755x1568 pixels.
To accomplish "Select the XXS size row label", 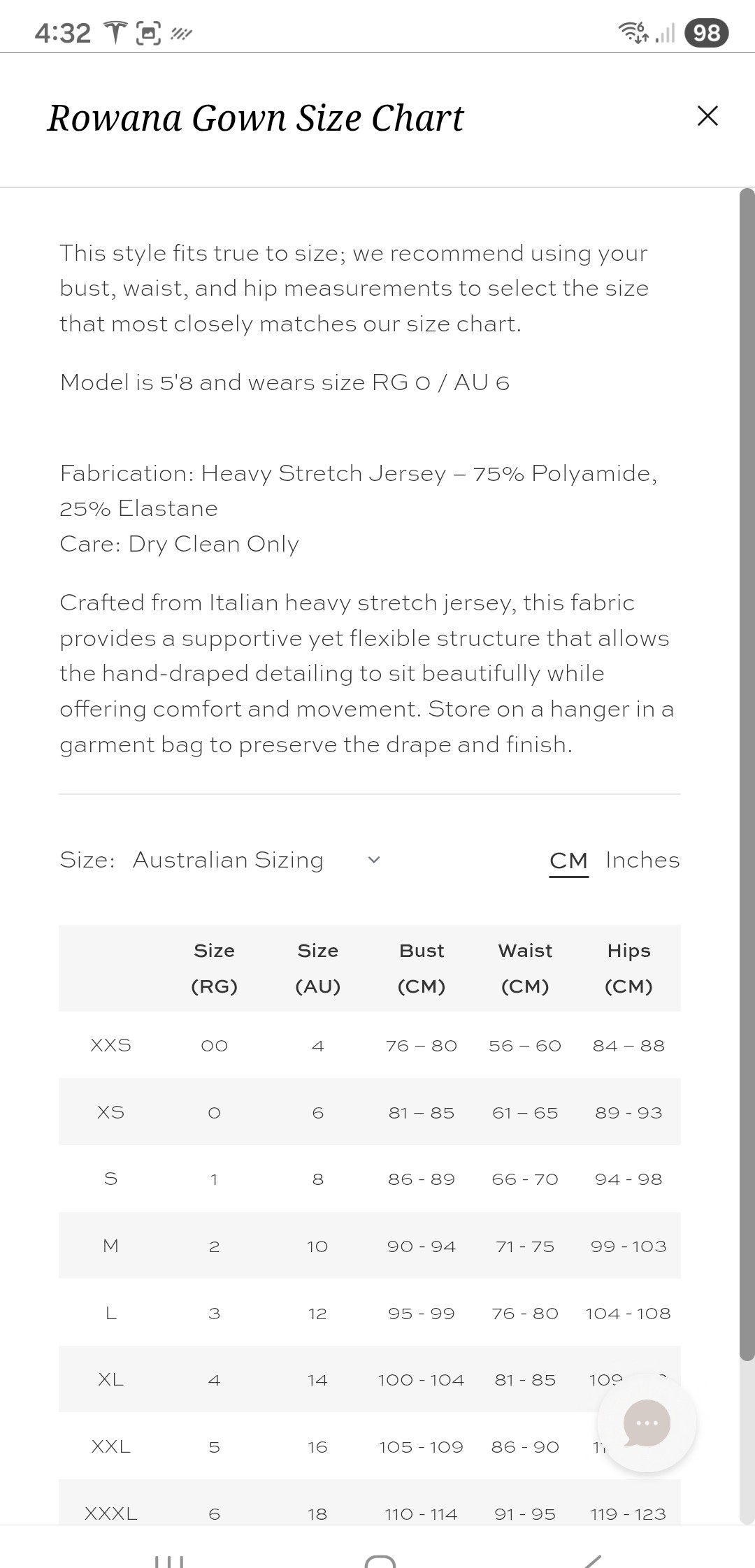I will [x=110, y=1045].
